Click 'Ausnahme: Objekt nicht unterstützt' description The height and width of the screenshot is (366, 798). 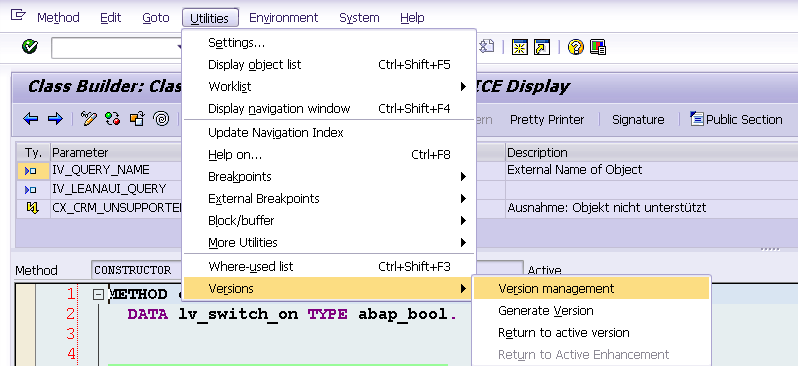pyautogui.click(x=607, y=208)
